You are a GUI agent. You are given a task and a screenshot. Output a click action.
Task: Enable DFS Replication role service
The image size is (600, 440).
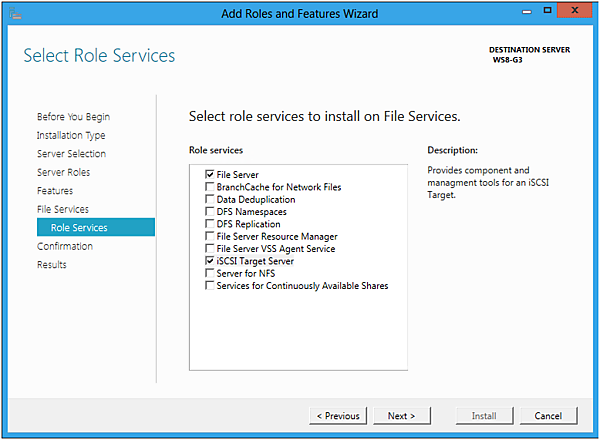click(x=209, y=224)
